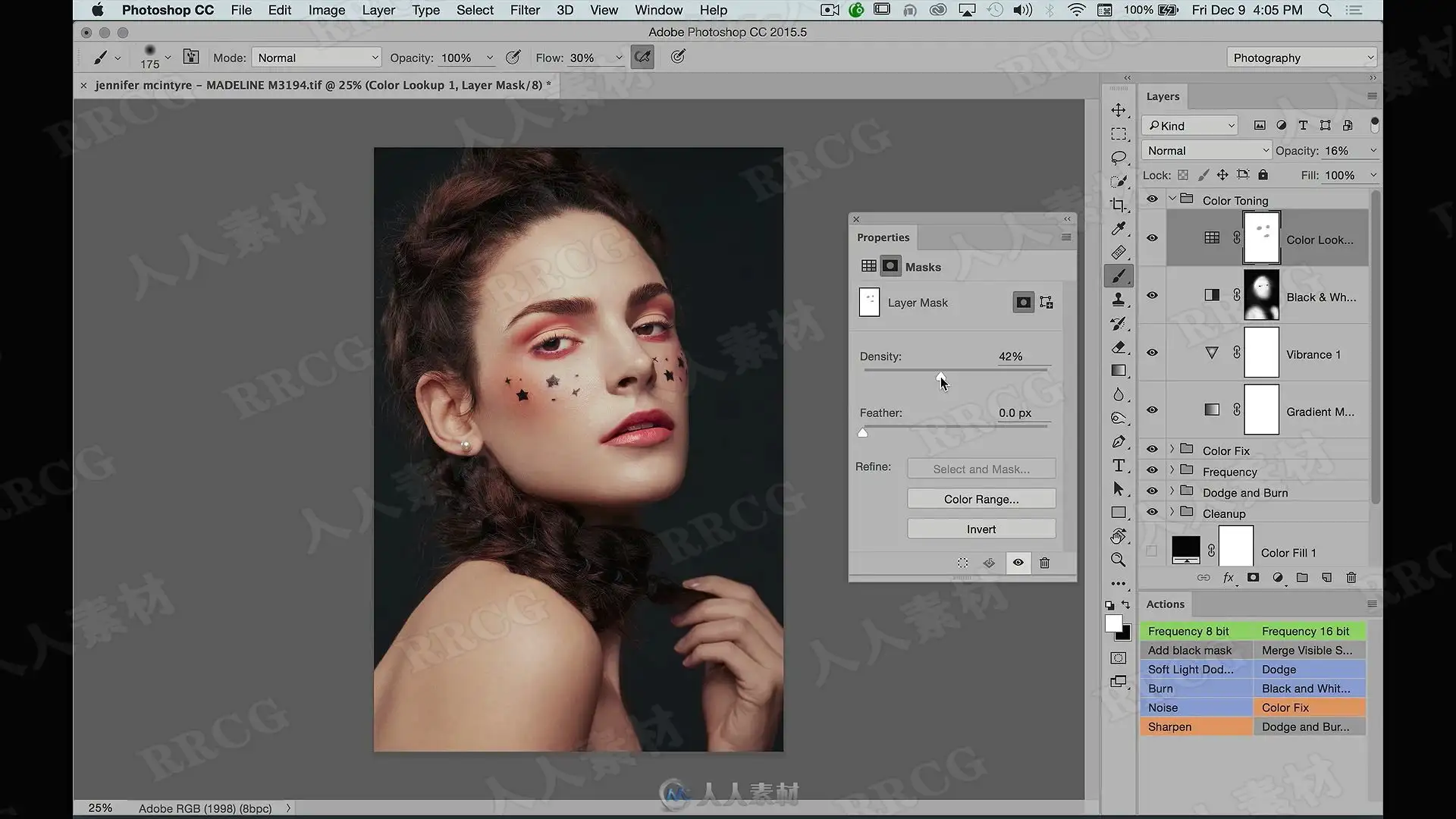Screen dimensions: 1456x819
Task: Select the Pen tool
Action: tap(1119, 442)
